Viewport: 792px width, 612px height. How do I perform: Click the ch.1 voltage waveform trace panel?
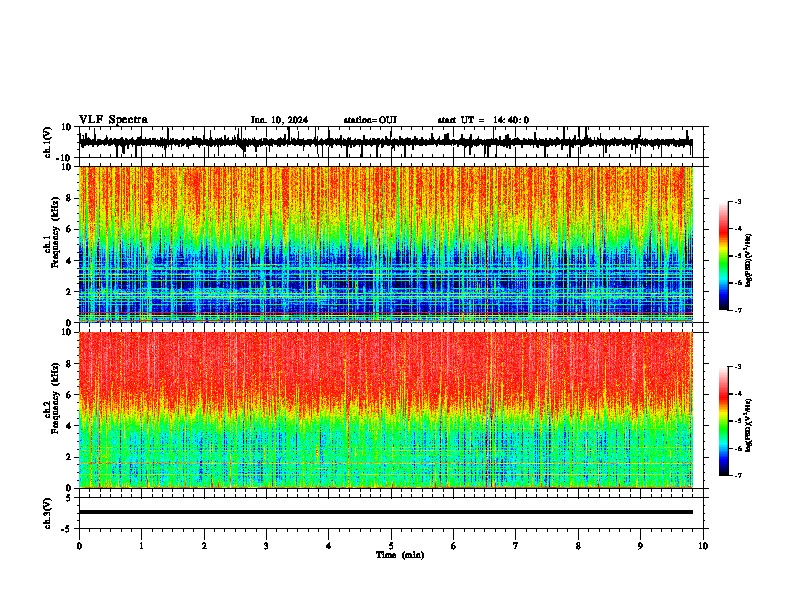tap(391, 142)
